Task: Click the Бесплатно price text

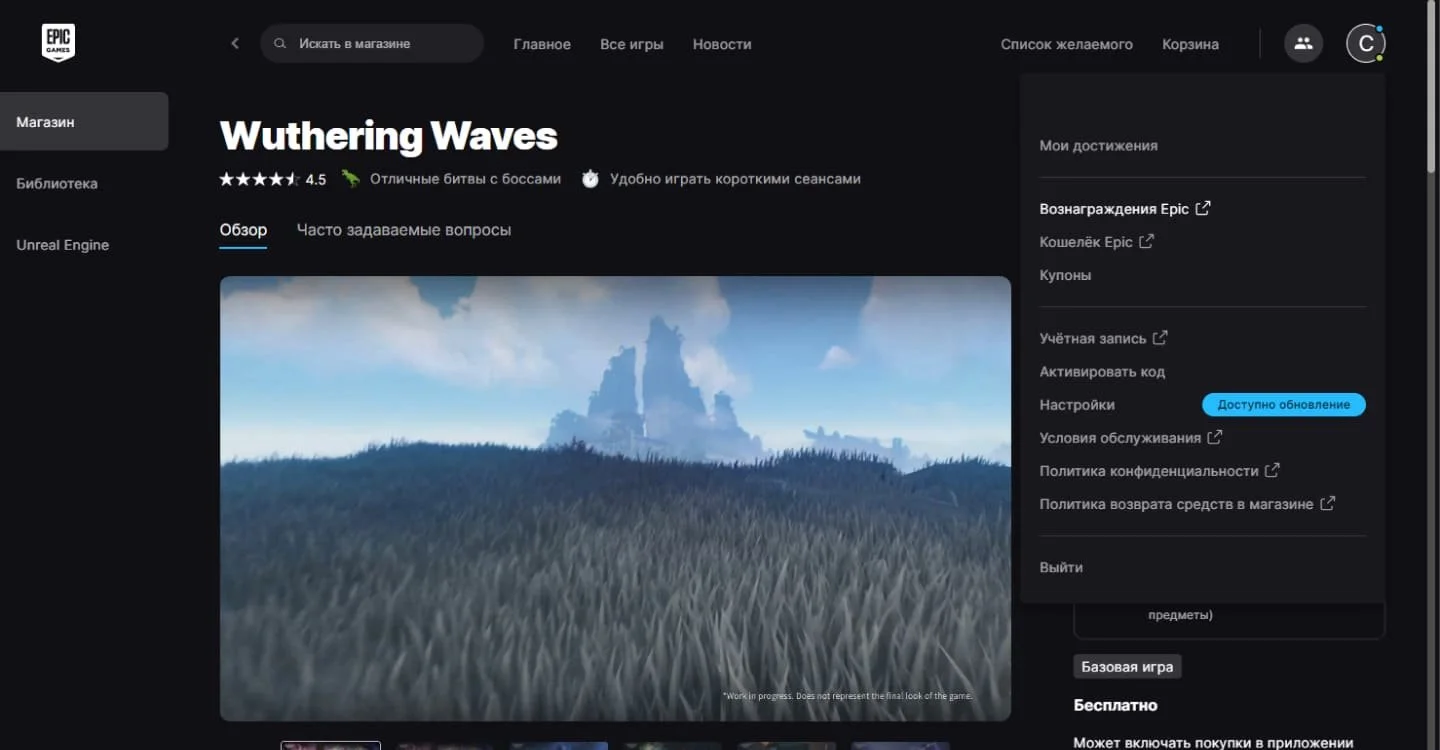Action: pyautogui.click(x=1115, y=705)
